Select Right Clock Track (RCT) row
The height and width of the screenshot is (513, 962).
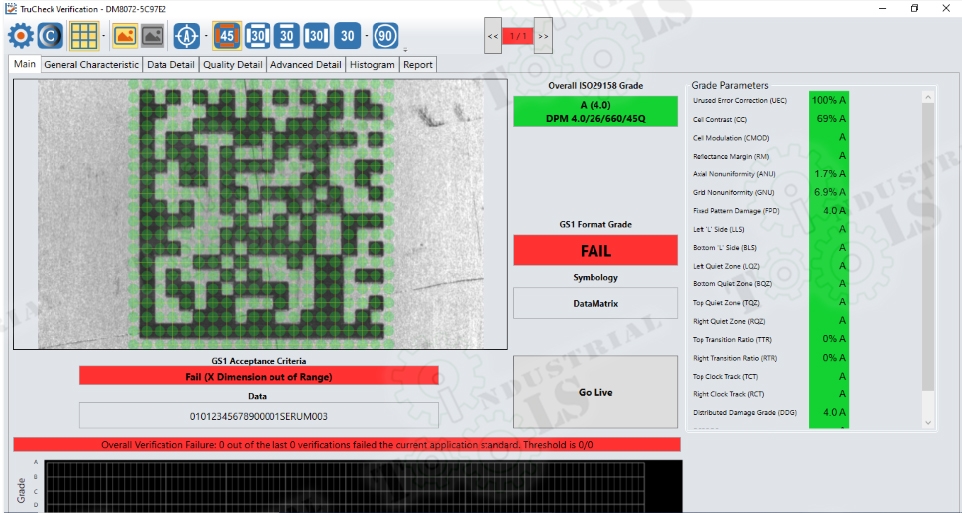pyautogui.click(x=770, y=393)
